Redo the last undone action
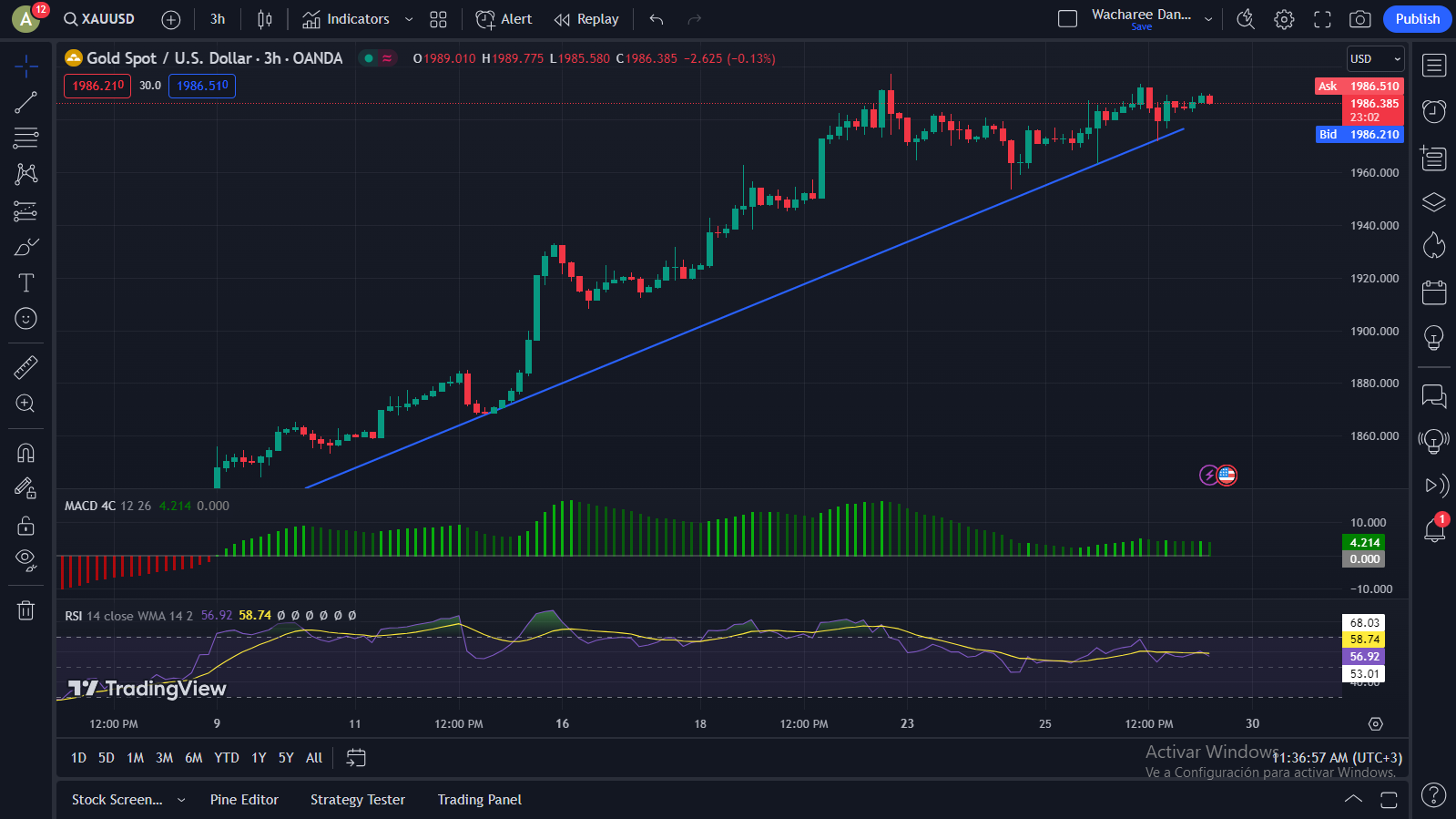Screen dimensions: 1456x819 (x=695, y=19)
